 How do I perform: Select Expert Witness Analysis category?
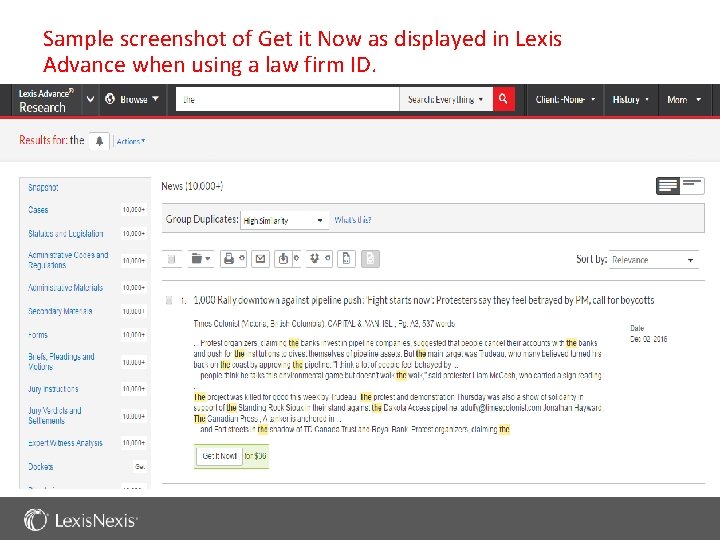[x=65, y=443]
